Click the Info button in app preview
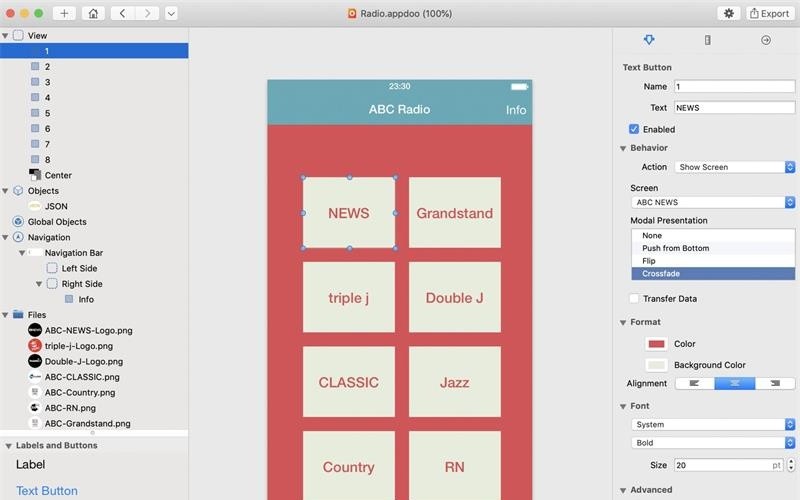Viewport: 800px width, 500px height. (x=516, y=110)
